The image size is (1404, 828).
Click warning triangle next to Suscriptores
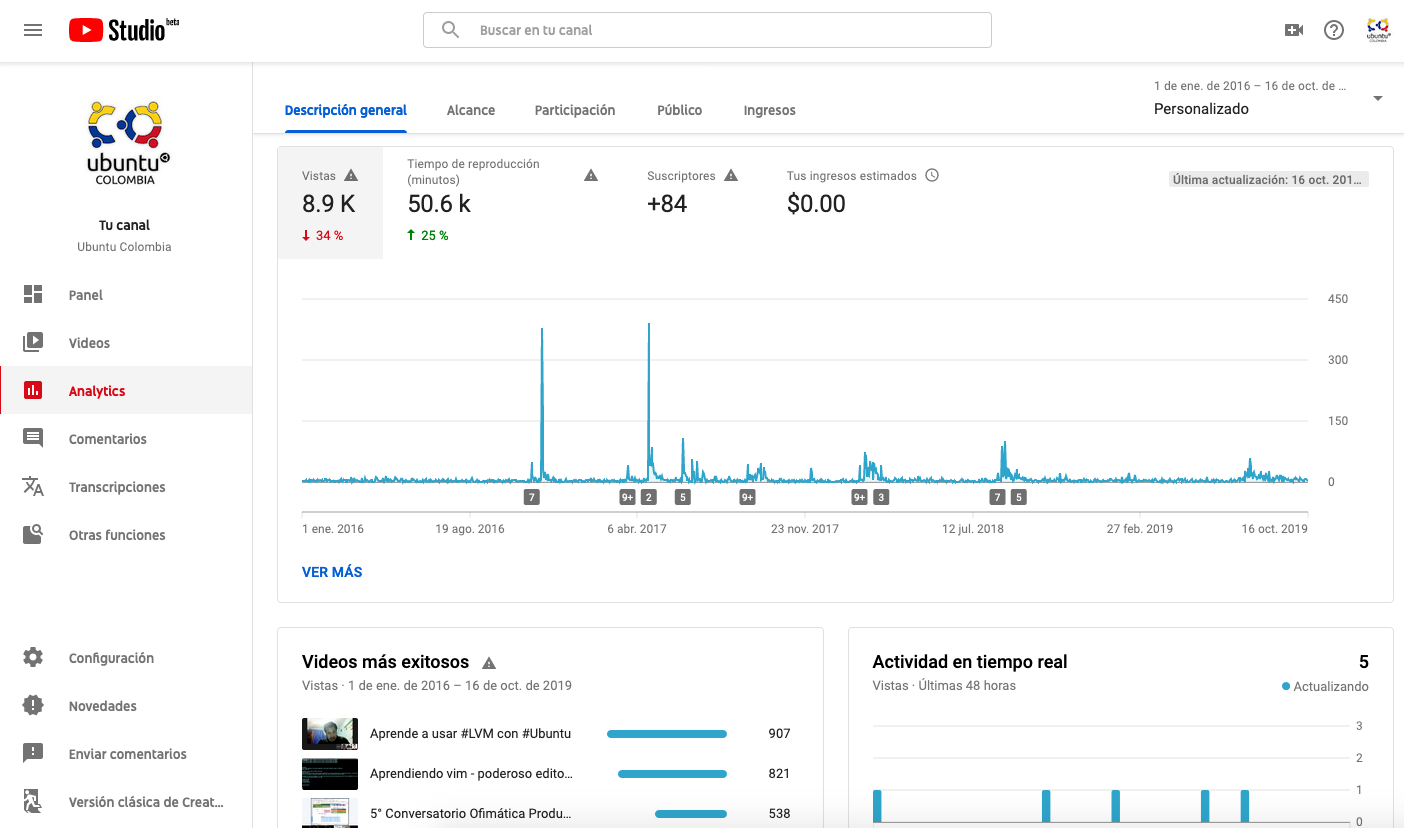[x=731, y=175]
